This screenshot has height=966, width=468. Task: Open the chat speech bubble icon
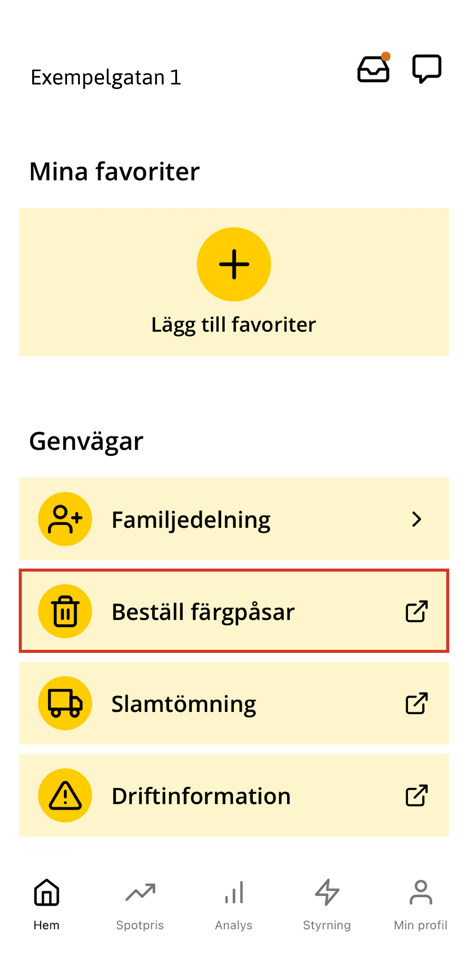427,68
